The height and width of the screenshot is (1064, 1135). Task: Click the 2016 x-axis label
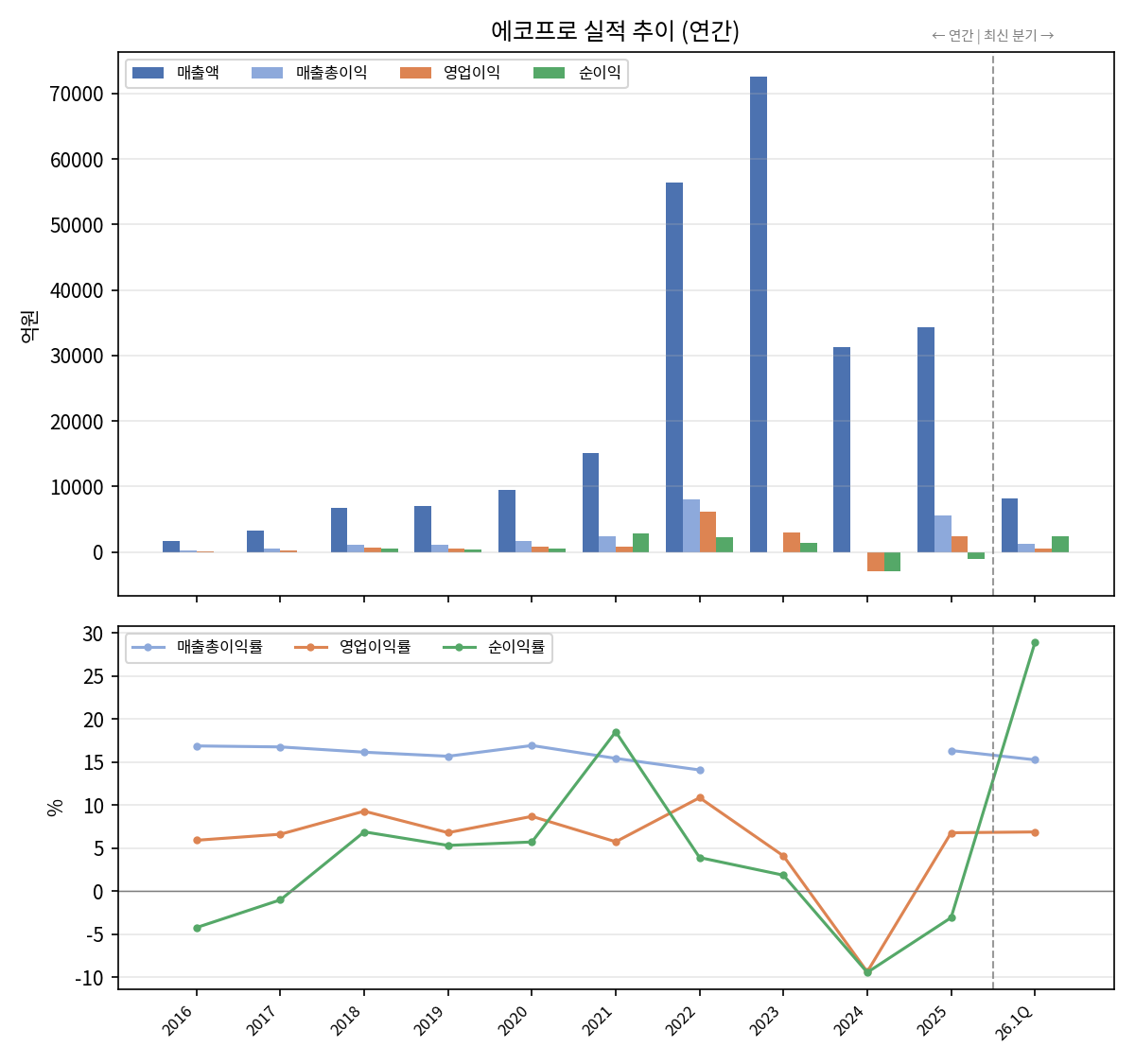click(x=179, y=1020)
